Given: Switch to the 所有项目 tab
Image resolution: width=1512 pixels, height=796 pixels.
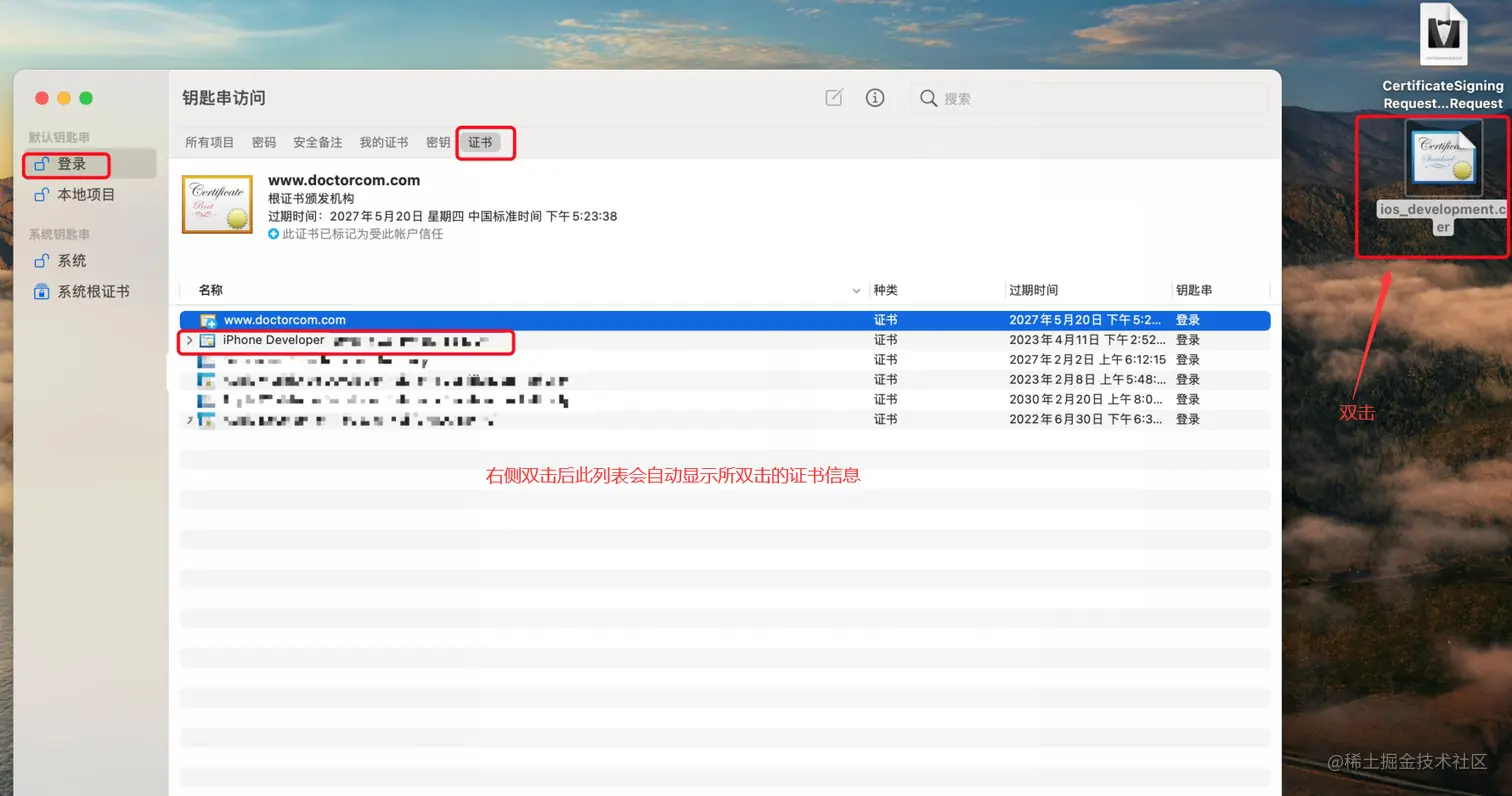Looking at the screenshot, I should tap(209, 143).
